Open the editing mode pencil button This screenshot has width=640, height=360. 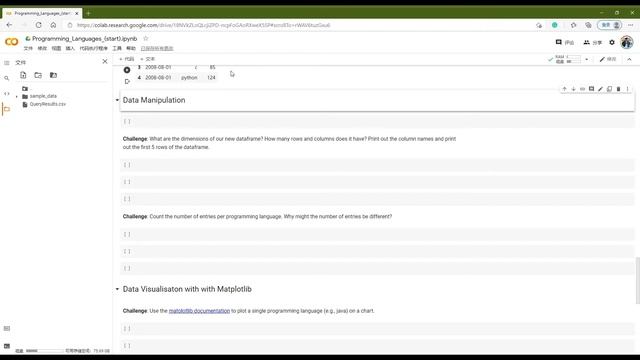click(x=608, y=59)
